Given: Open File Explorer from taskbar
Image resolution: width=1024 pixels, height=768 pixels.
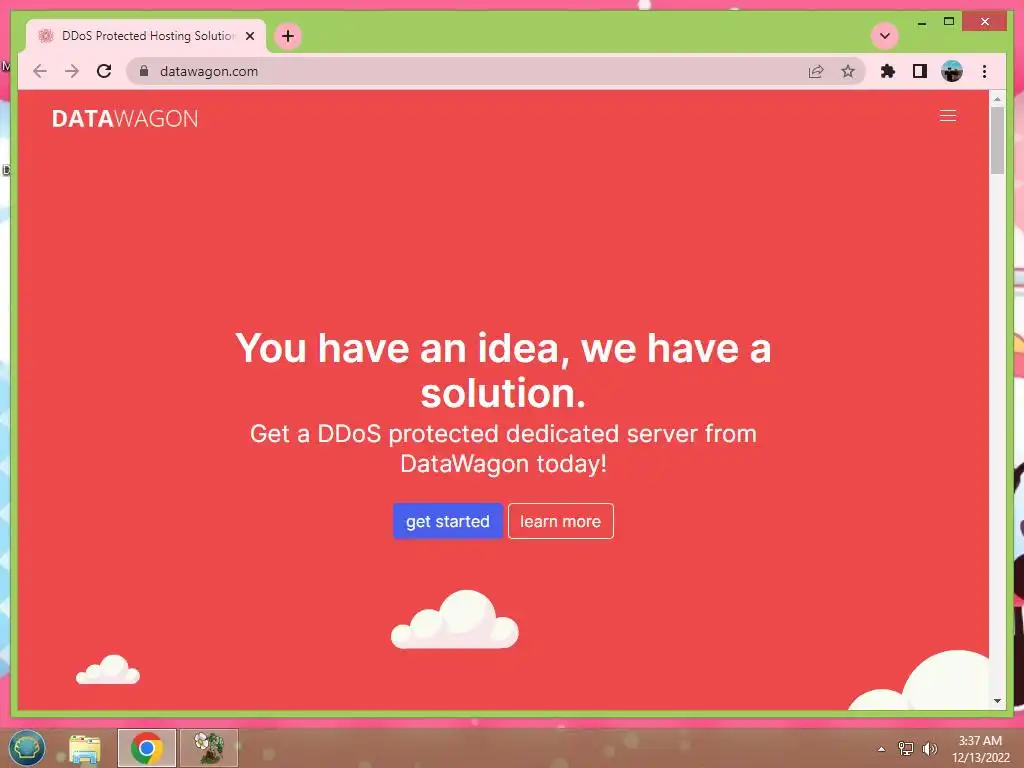Looking at the screenshot, I should coord(85,748).
